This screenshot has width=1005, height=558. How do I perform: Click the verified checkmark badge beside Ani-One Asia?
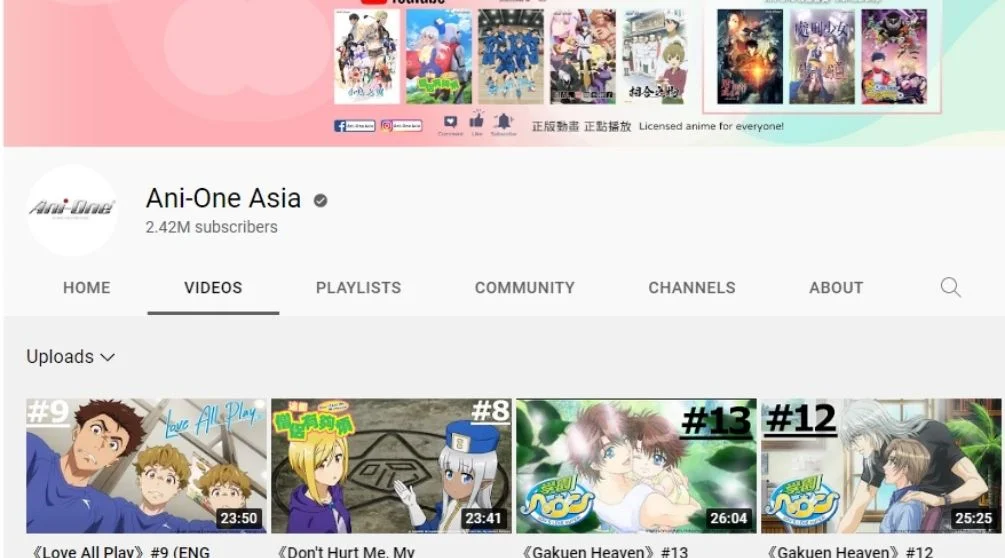pyautogui.click(x=320, y=201)
